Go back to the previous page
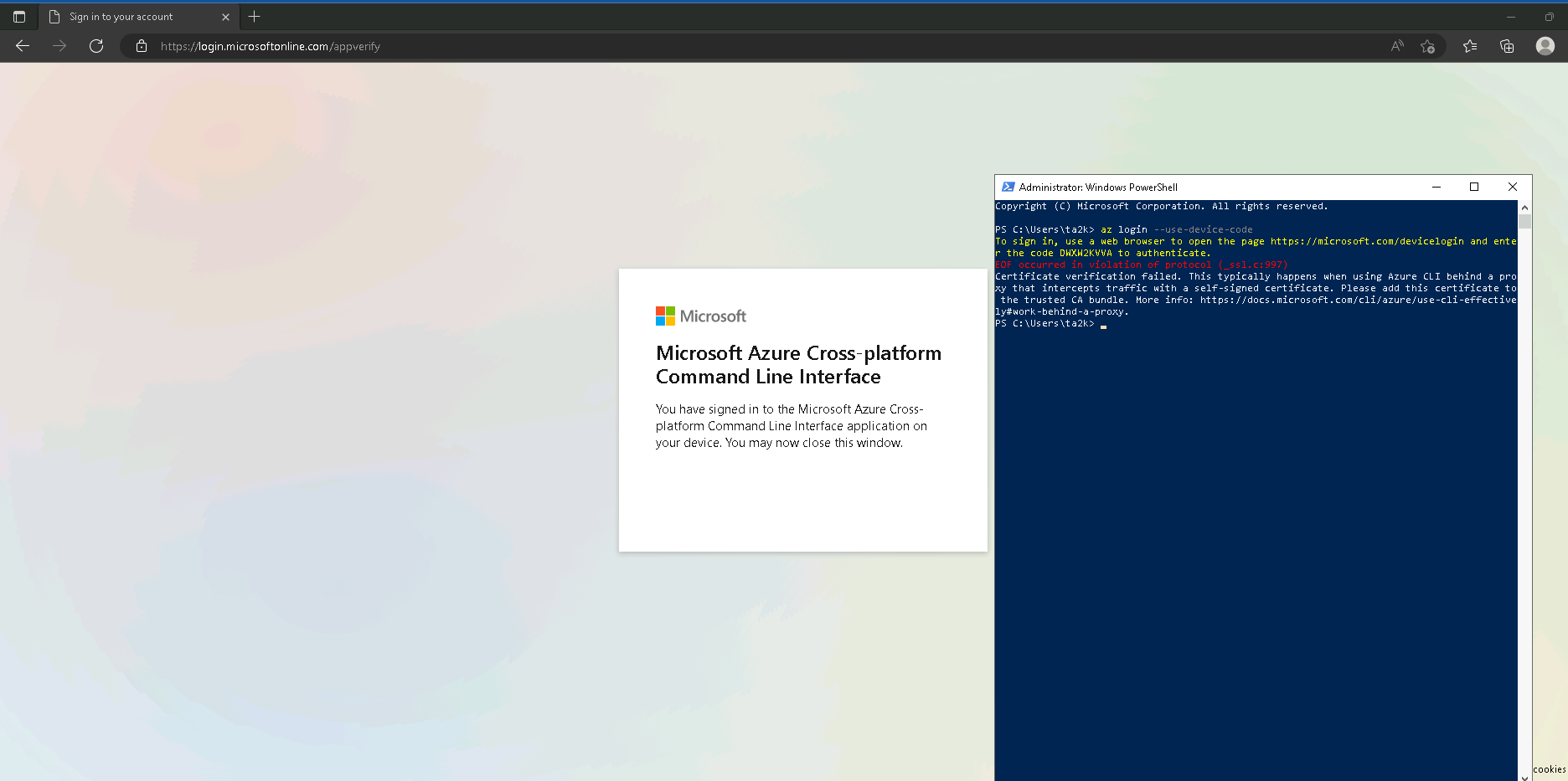1568x781 pixels. click(22, 46)
